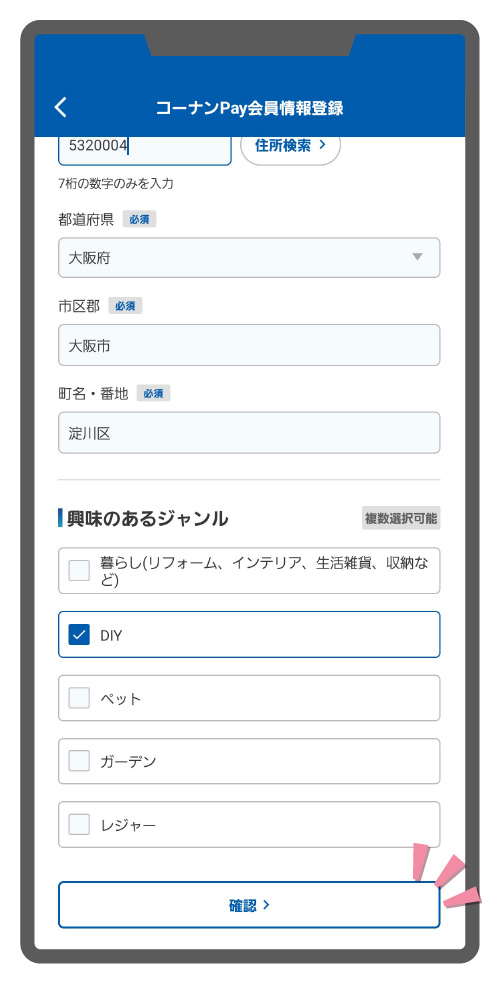
Task: Click the ガーデン option label text
Action: pos(128,761)
